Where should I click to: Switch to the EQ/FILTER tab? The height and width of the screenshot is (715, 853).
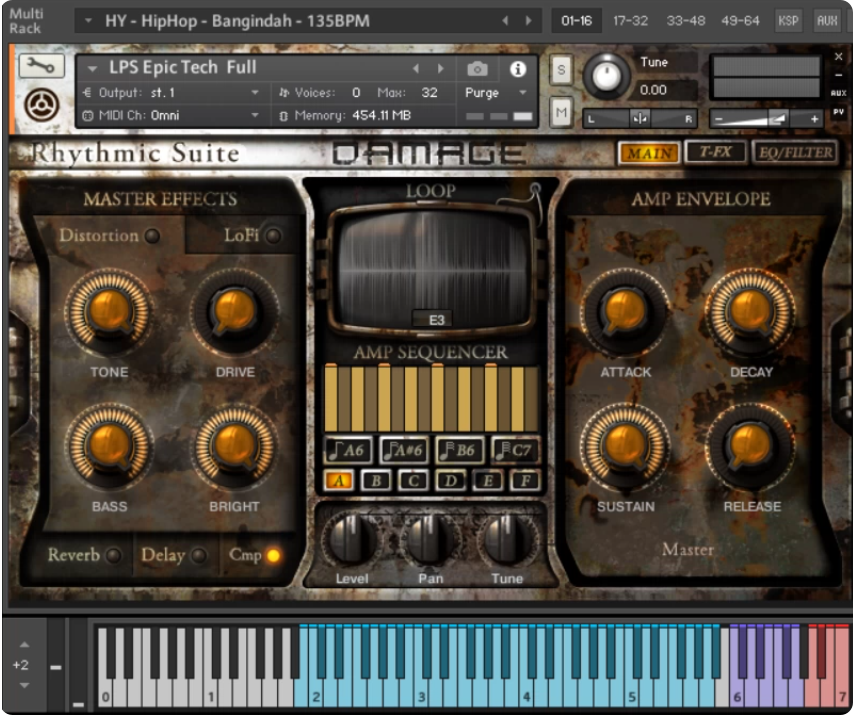click(x=795, y=152)
